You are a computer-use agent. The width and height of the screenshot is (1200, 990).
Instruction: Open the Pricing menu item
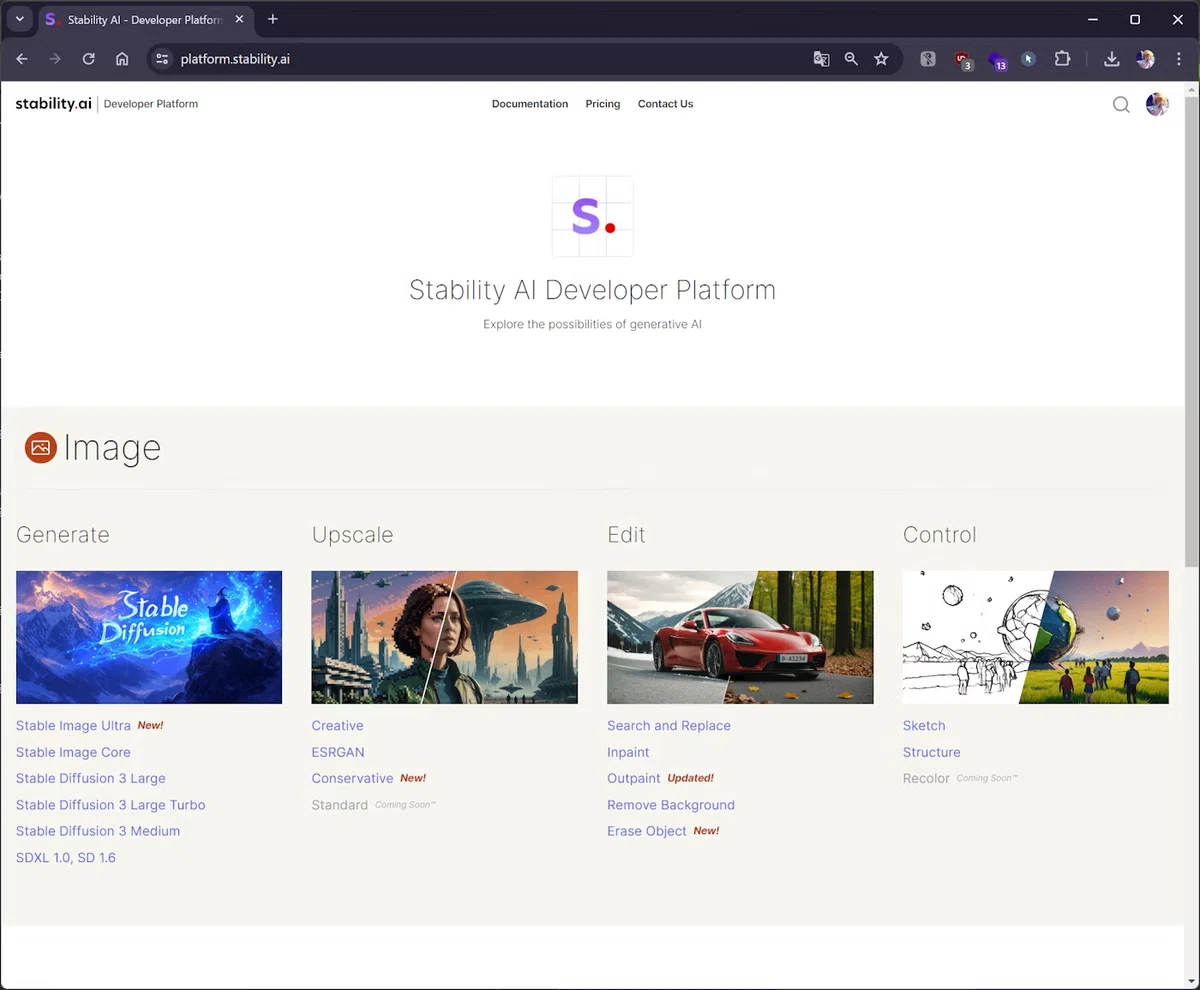603,104
